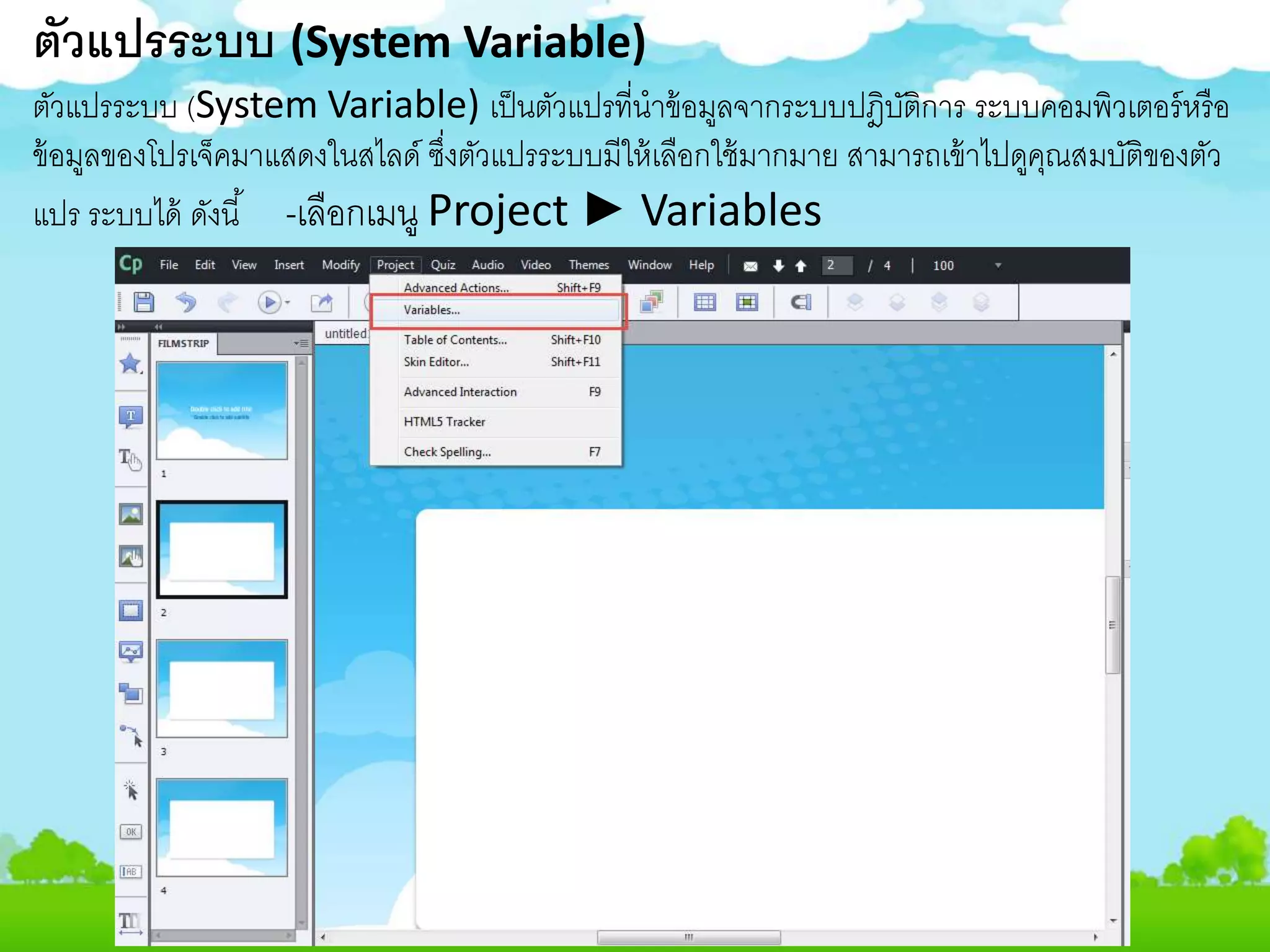Select the Highlight Box tool
This screenshot has height=952, width=1270.
[x=131, y=610]
